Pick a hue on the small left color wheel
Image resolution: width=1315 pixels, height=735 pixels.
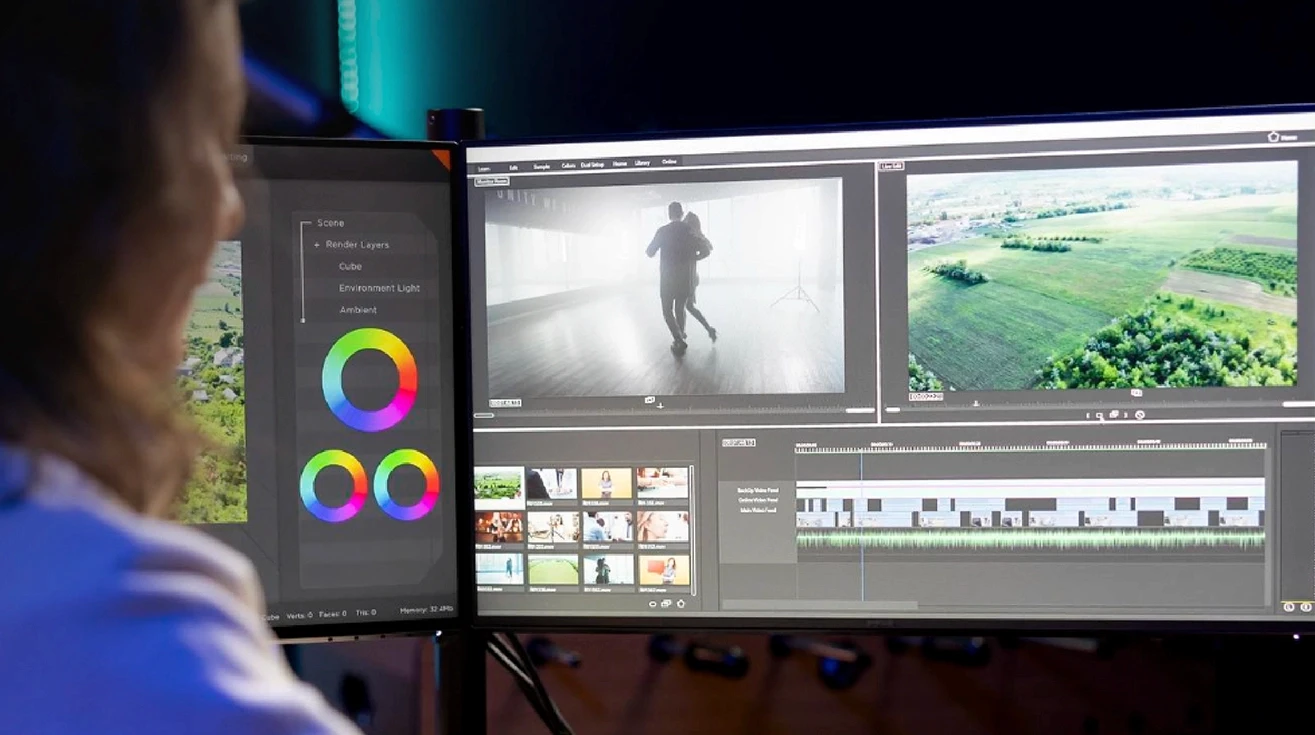(333, 485)
